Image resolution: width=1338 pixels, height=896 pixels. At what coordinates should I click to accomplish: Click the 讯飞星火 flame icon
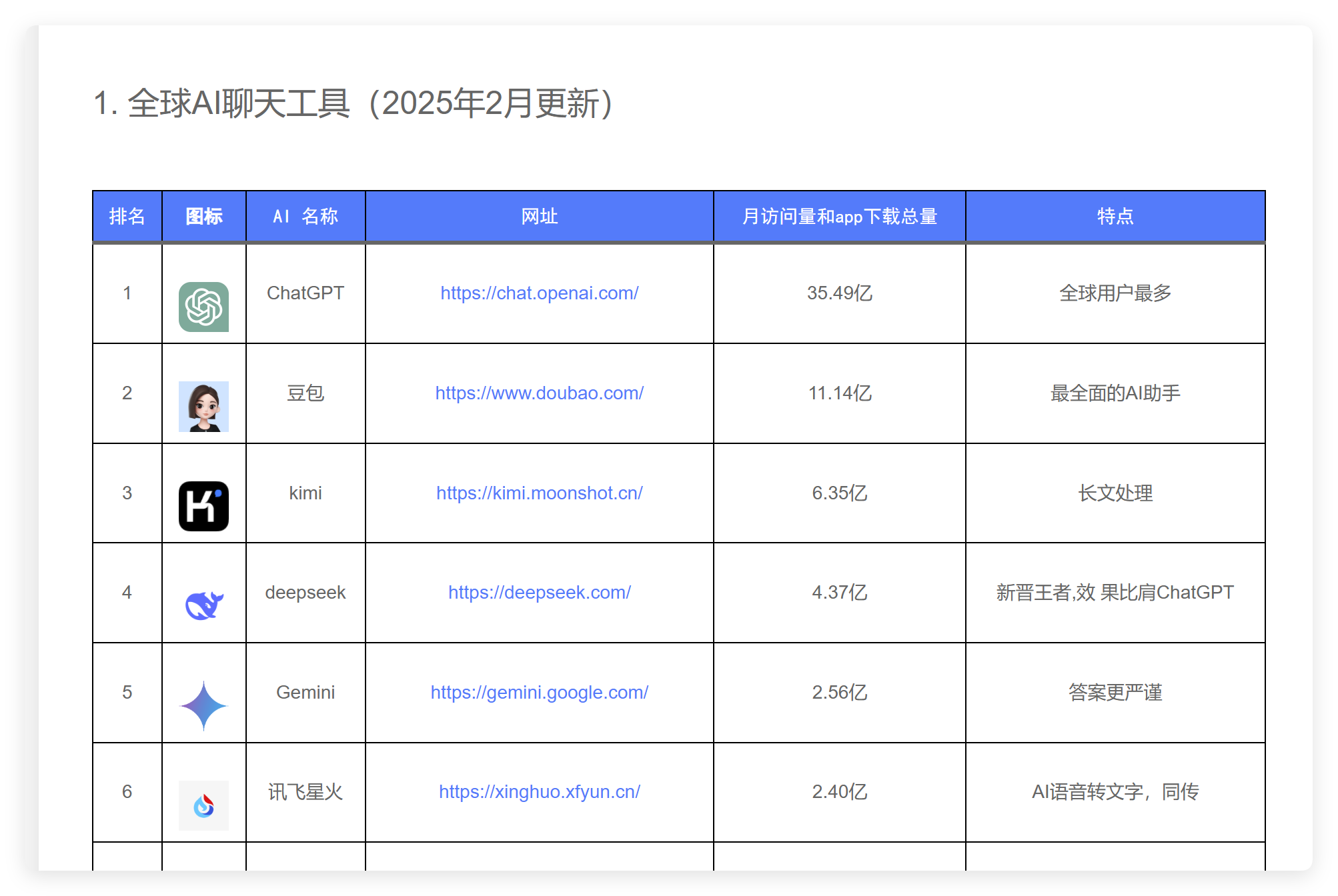(203, 805)
